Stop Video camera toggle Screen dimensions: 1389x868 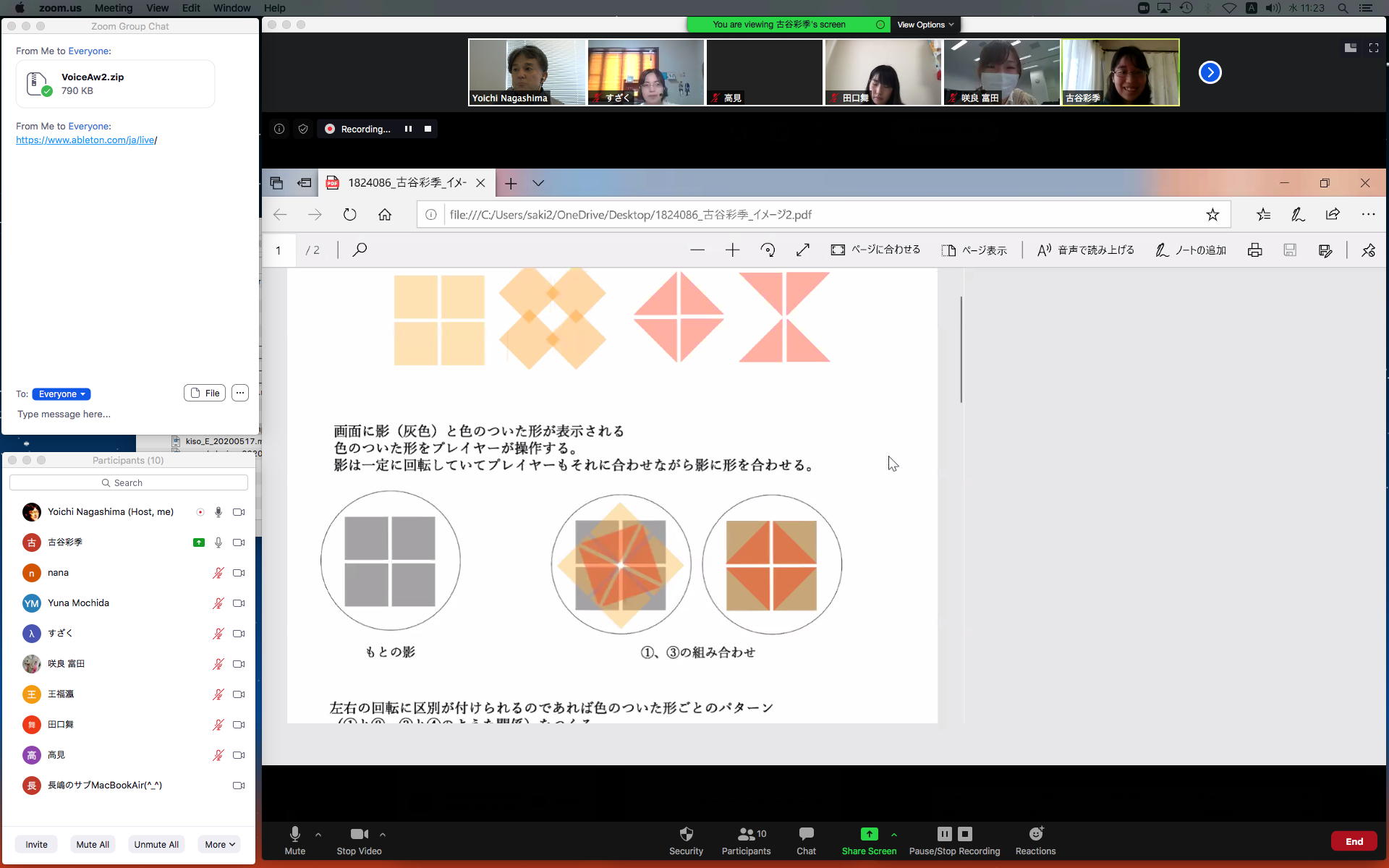point(359,834)
